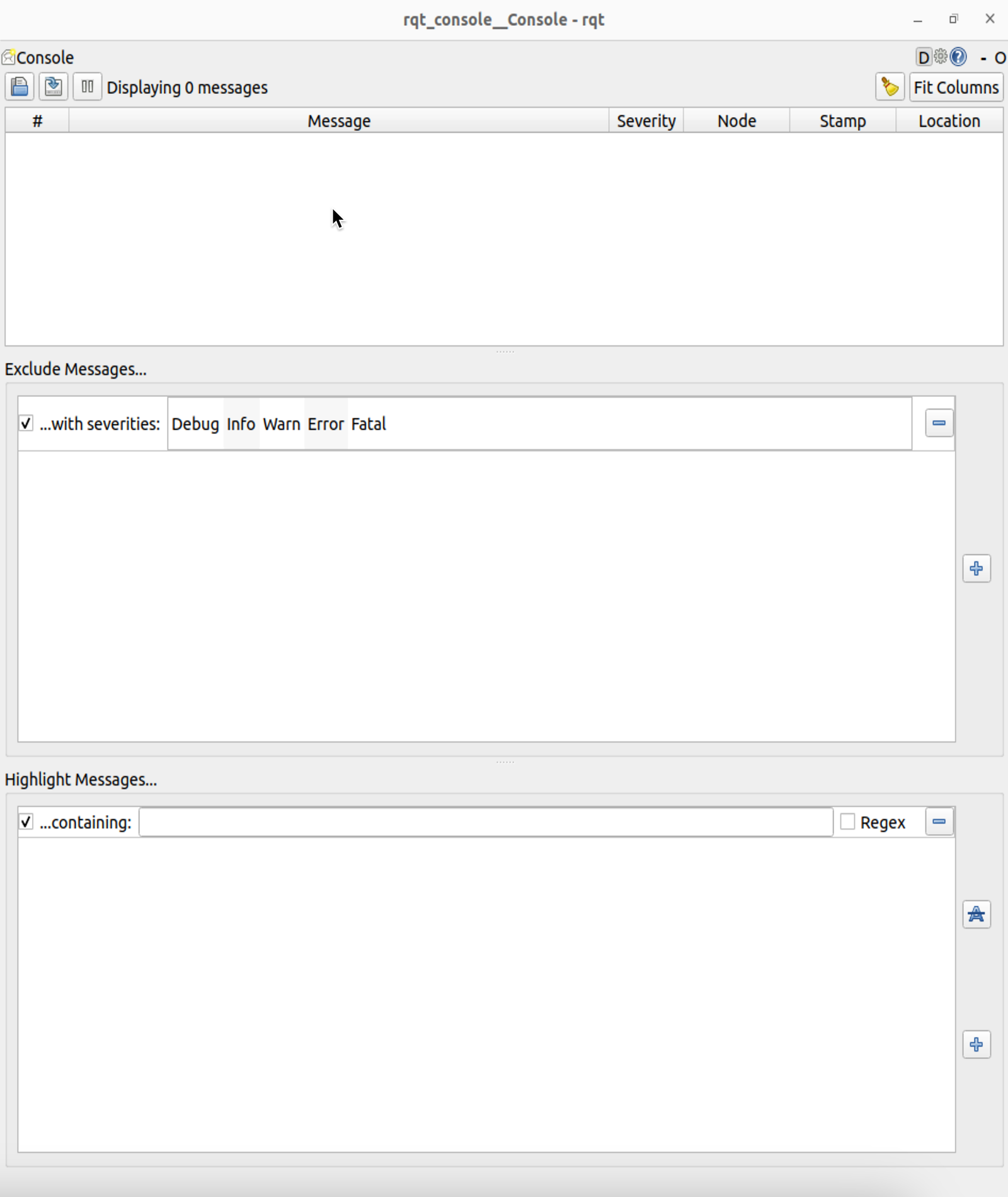This screenshot has width=1008, height=1197.
Task: Remove the containing highlight filter
Action: pos(939,822)
